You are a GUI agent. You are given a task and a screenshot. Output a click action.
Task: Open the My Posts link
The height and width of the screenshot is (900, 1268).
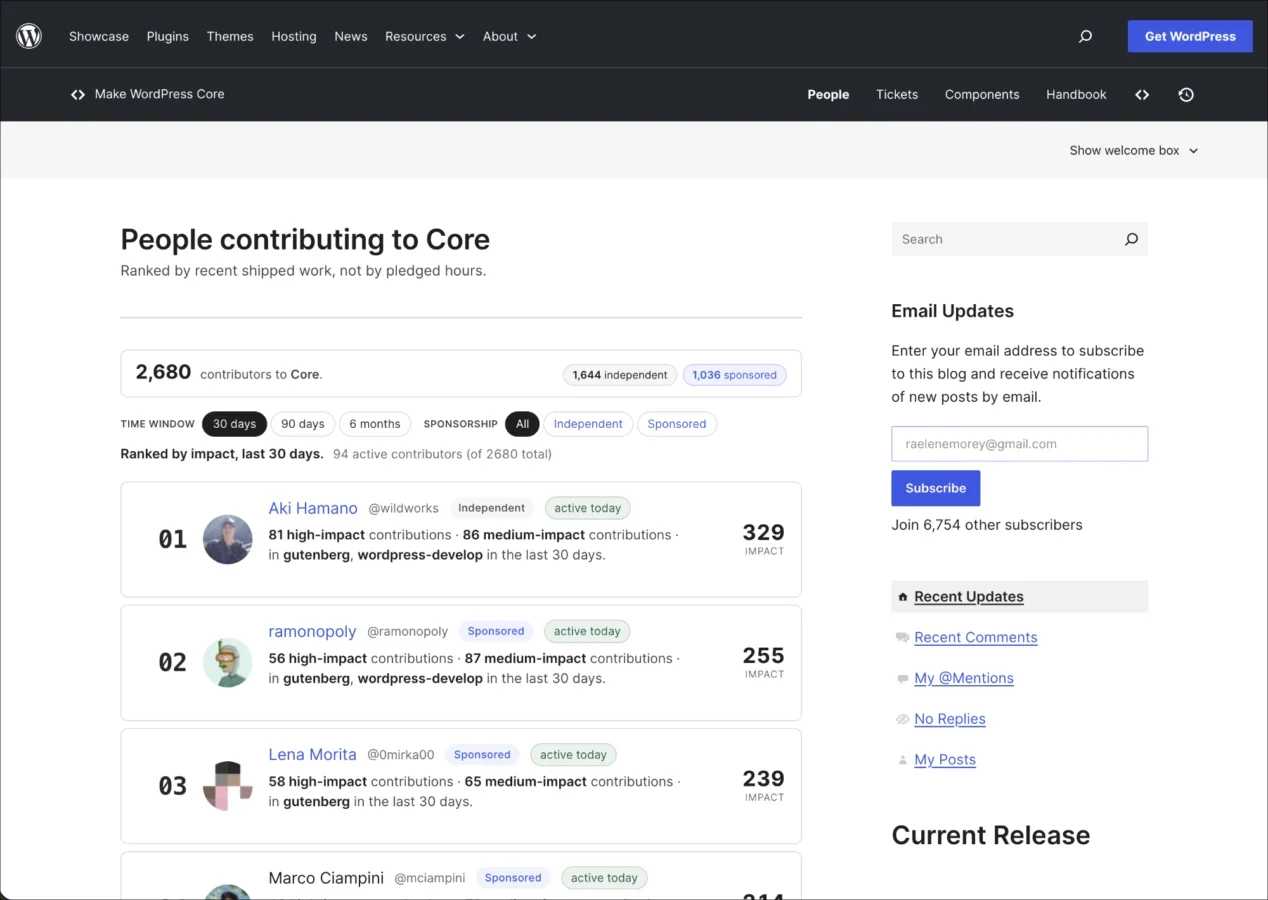pyautogui.click(x=945, y=760)
